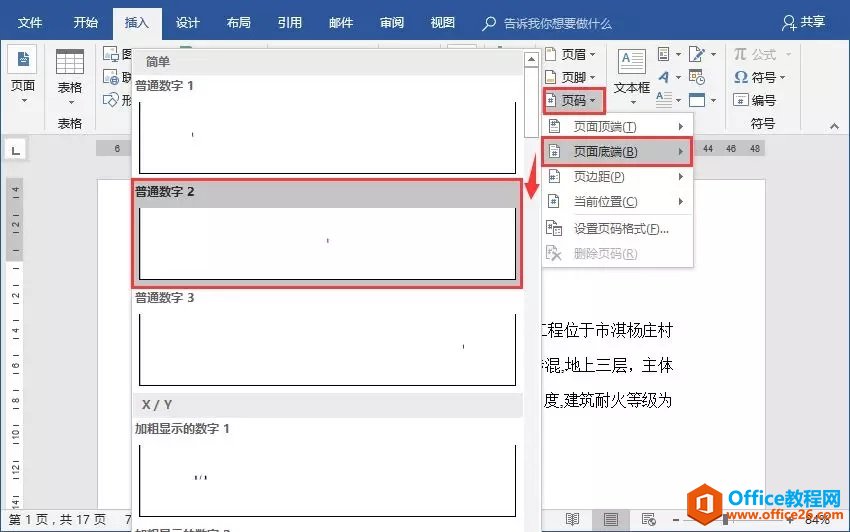The height and width of the screenshot is (532, 850).
Task: Click 删除页码(R) menu item
Action: (x=617, y=253)
